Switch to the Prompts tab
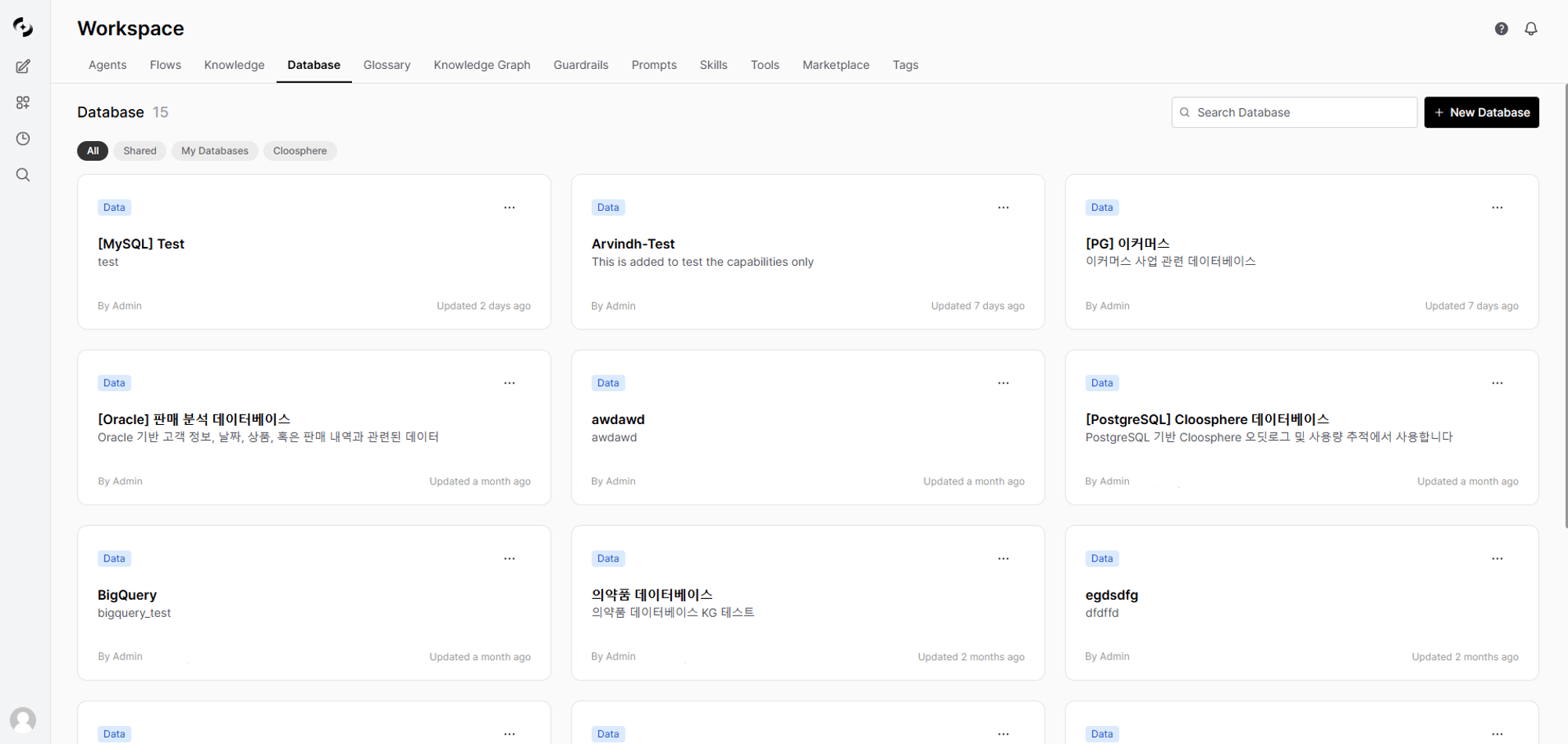 (654, 65)
